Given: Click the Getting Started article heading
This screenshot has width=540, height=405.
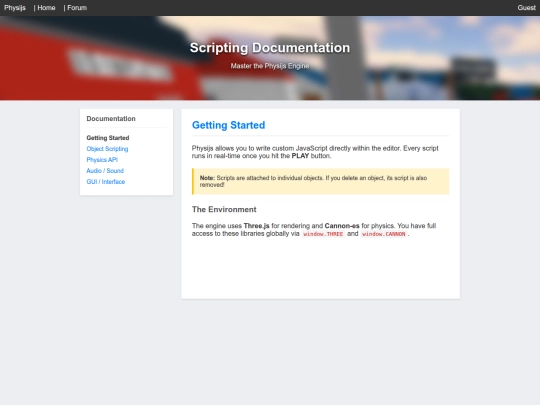Looking at the screenshot, I should (x=228, y=125).
